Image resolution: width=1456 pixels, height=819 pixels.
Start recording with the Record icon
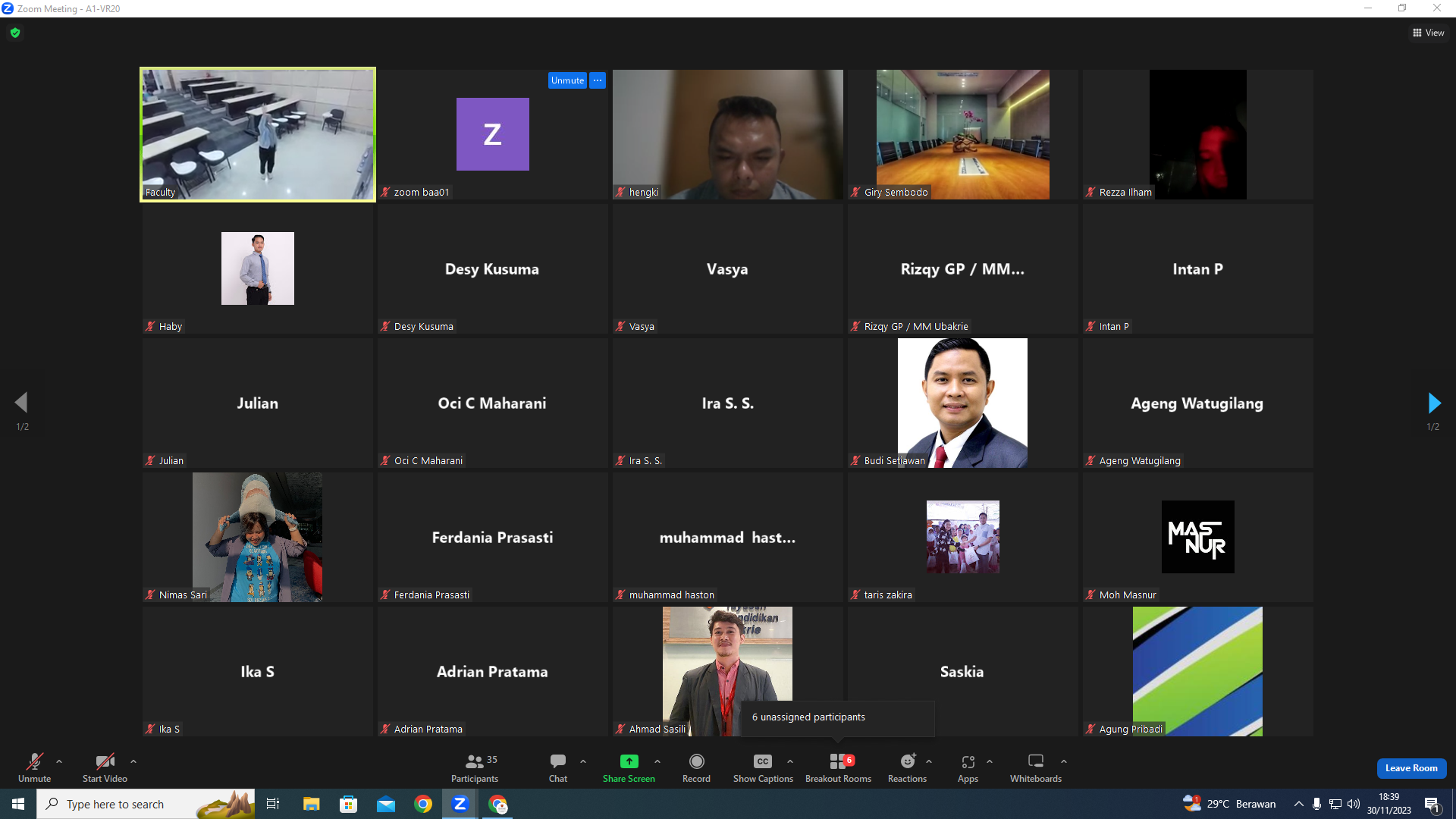(697, 761)
